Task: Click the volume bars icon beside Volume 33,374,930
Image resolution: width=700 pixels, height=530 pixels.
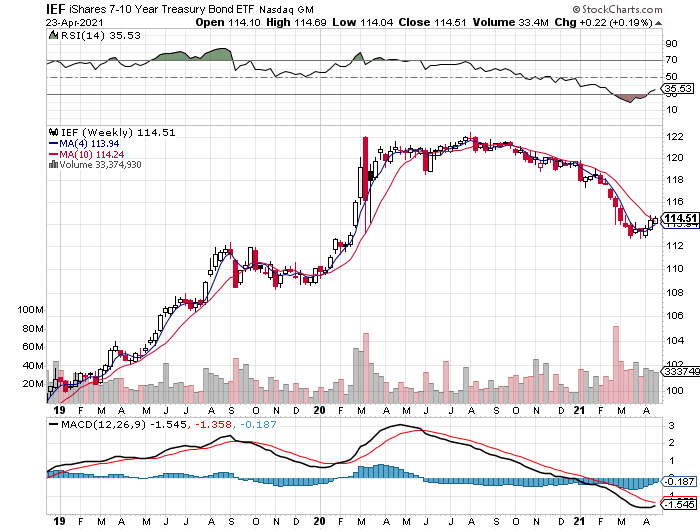Action: tap(53, 164)
